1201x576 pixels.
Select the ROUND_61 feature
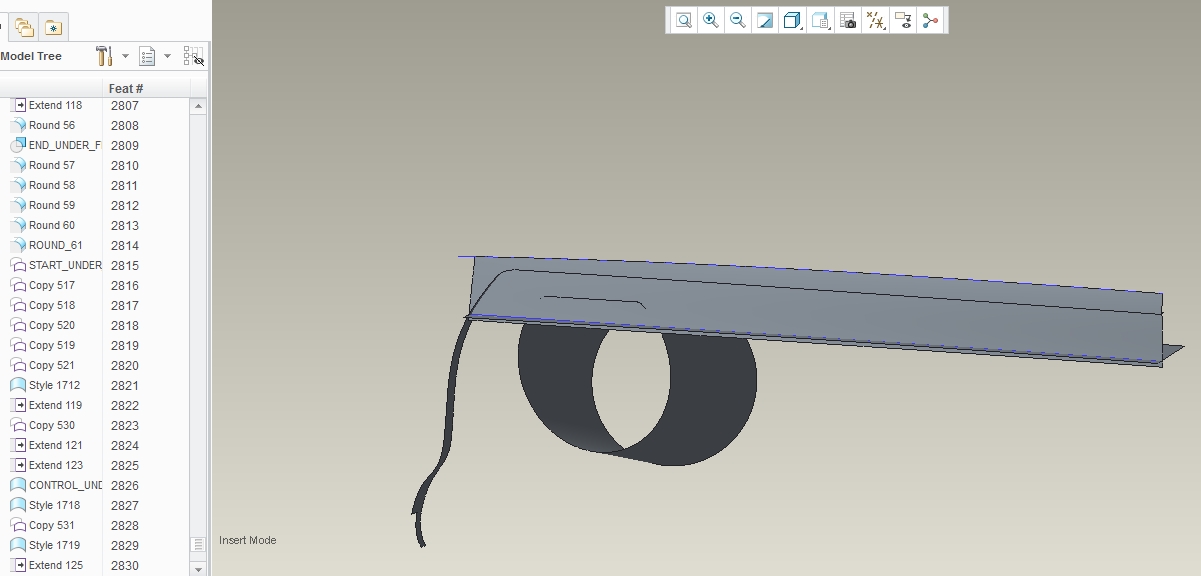click(55, 245)
